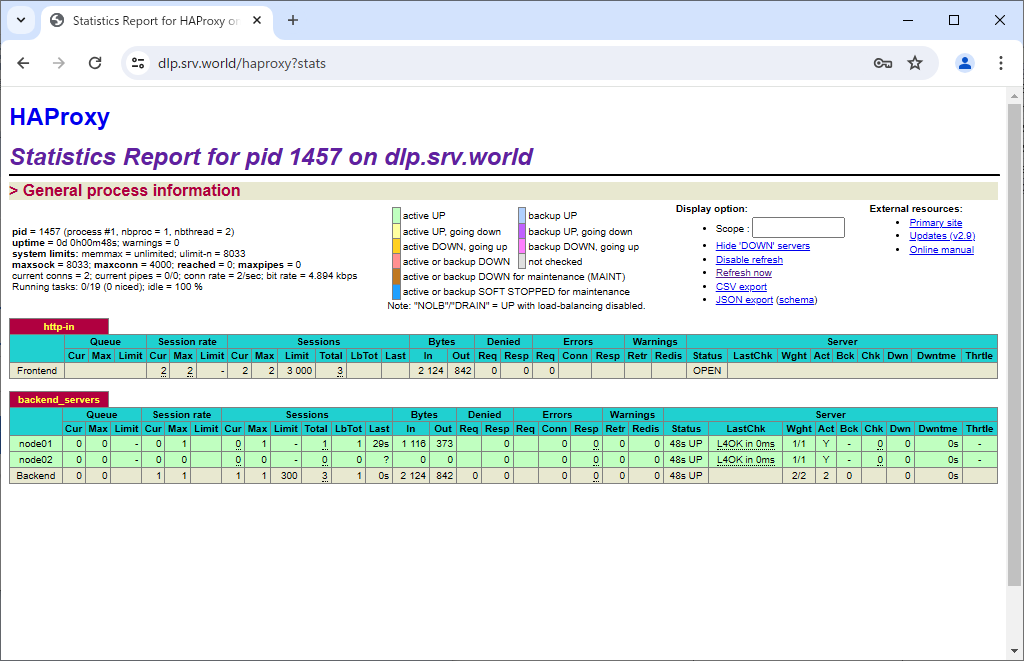Reload the page with the refresh icon

[95, 63]
